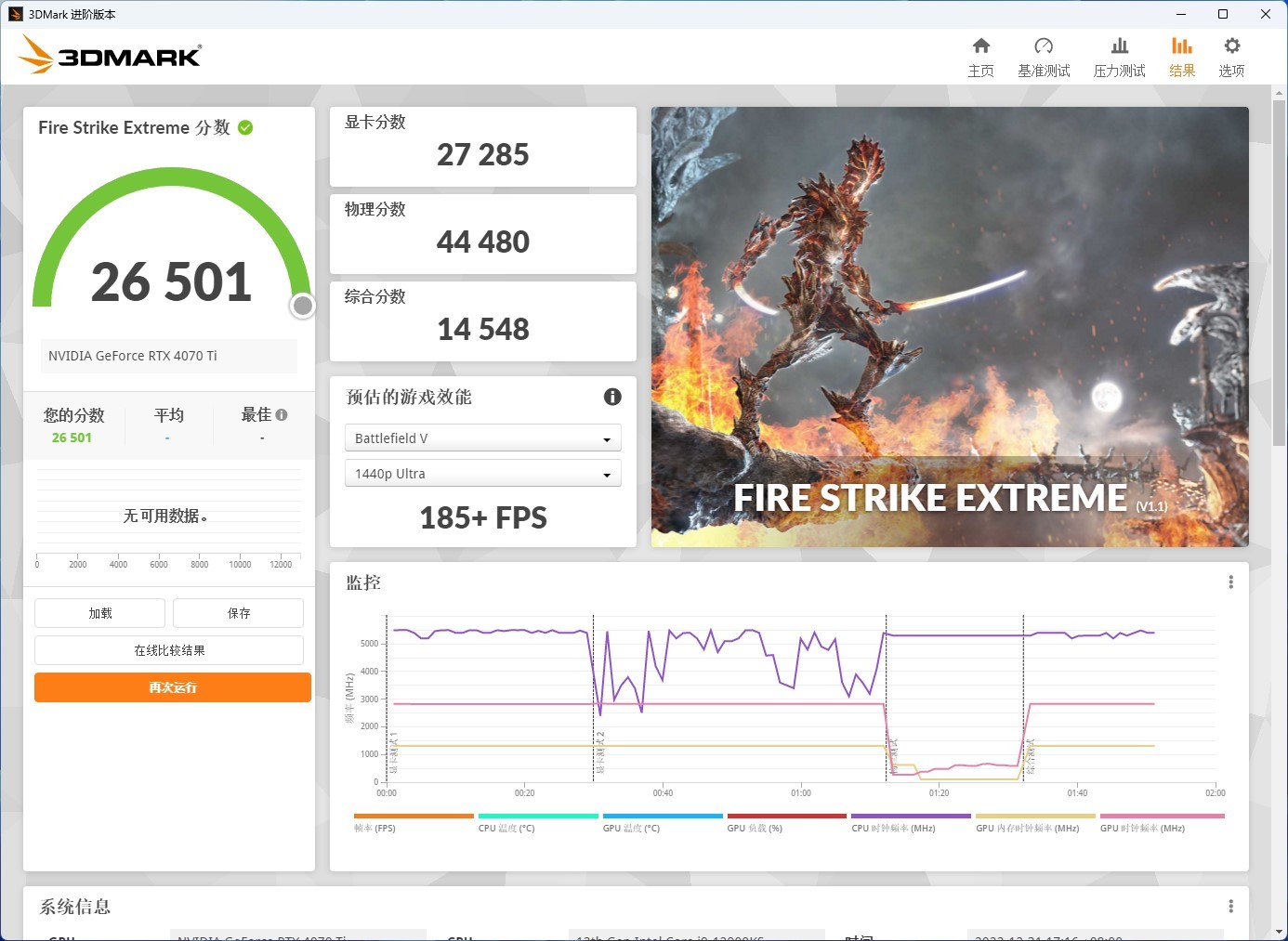Open the 系统信息 section kebab menu
This screenshot has width=1288, height=941.
(1230, 905)
